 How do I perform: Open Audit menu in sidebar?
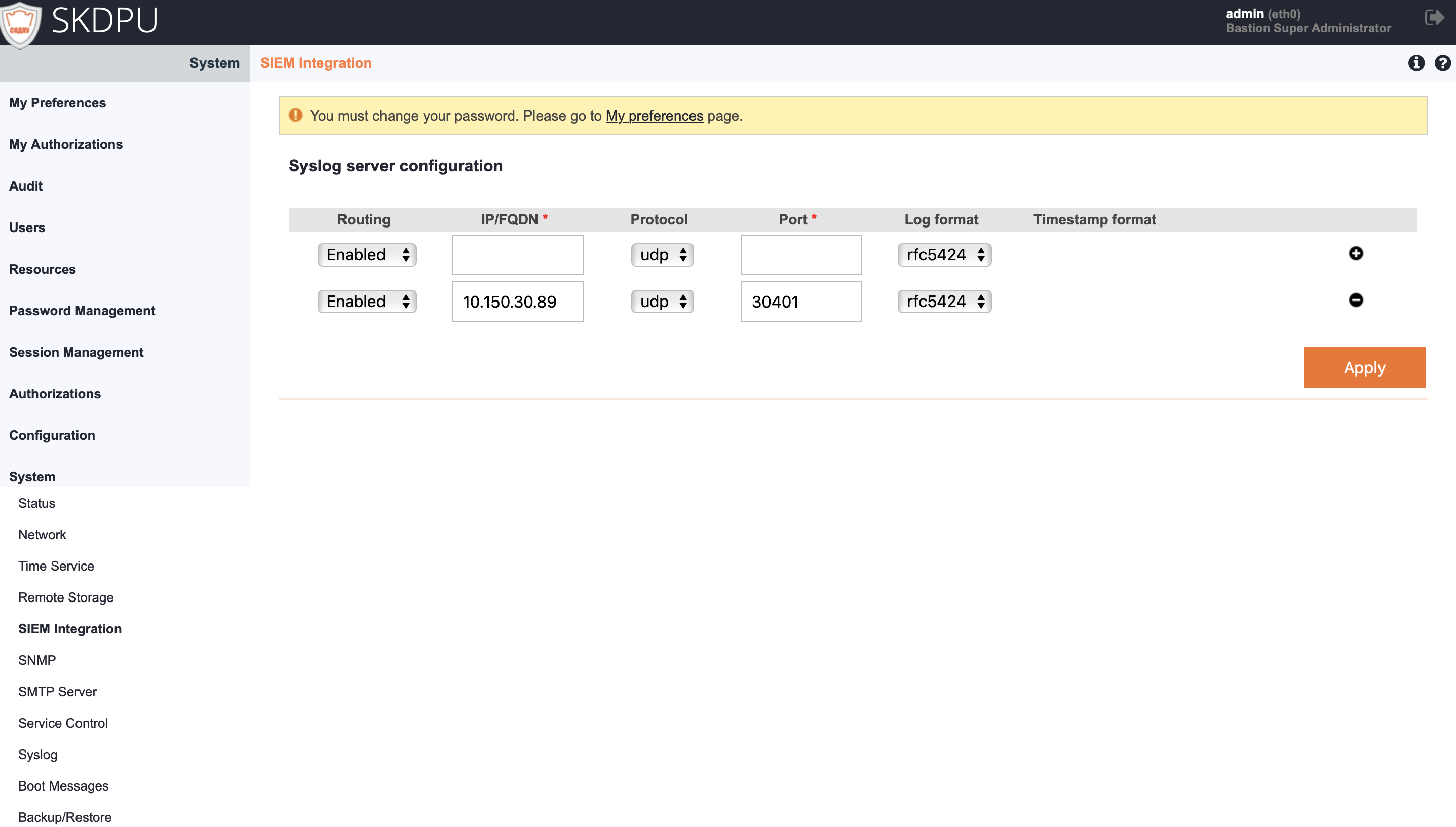(25, 186)
